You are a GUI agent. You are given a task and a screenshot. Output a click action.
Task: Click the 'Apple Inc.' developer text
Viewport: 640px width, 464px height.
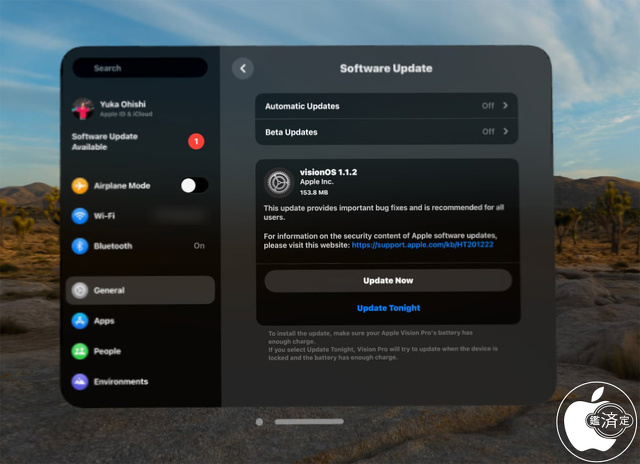tap(317, 182)
